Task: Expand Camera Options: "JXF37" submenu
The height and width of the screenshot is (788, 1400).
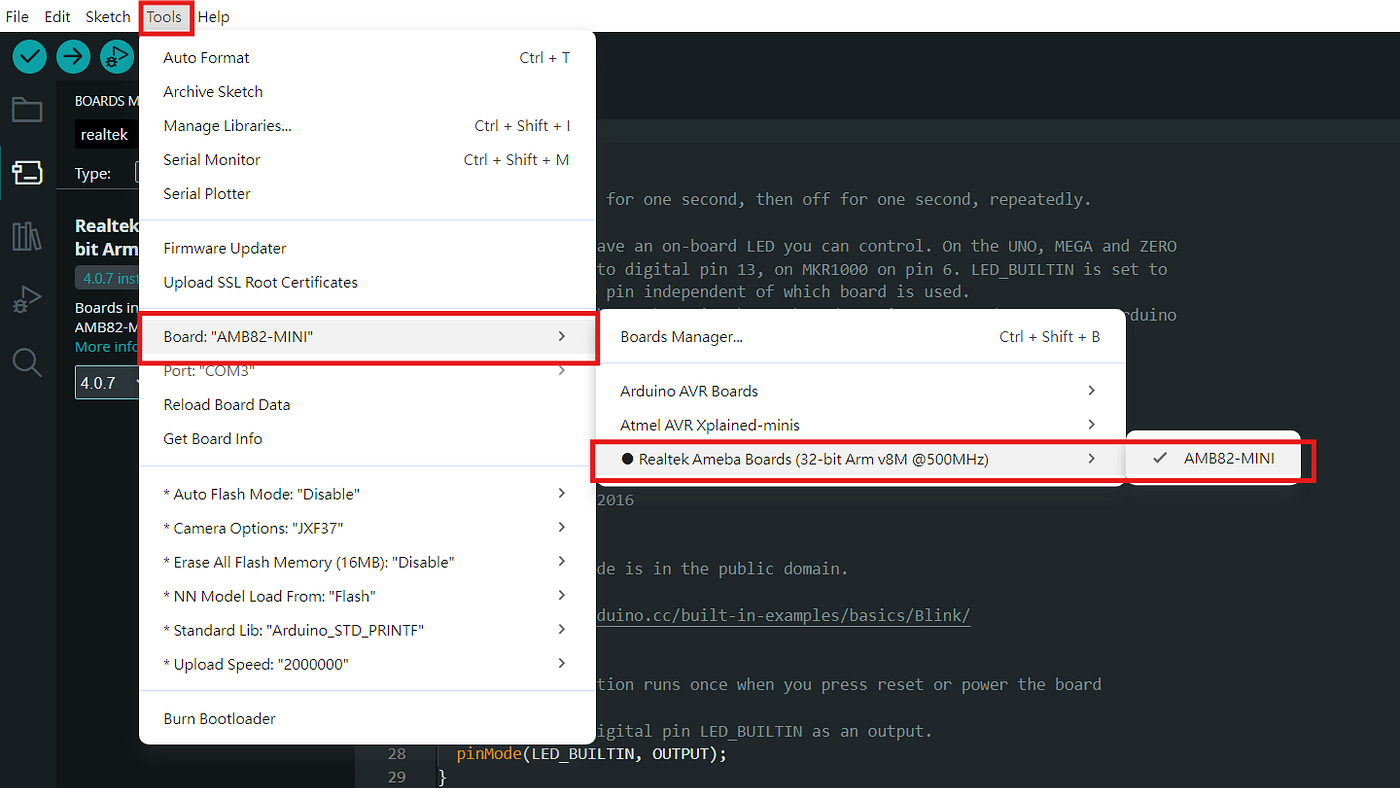Action: click(367, 528)
